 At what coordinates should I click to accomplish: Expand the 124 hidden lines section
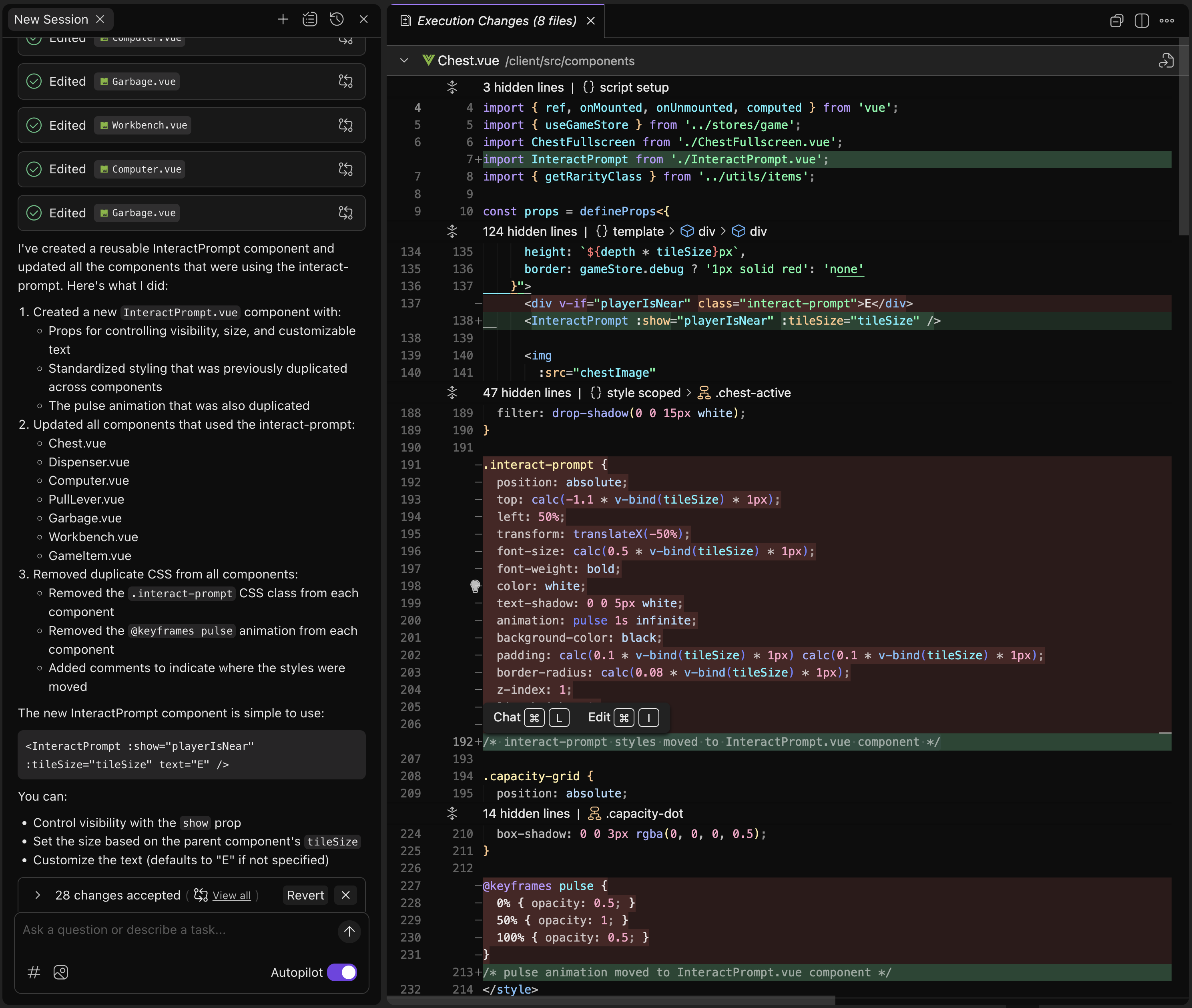tap(452, 231)
